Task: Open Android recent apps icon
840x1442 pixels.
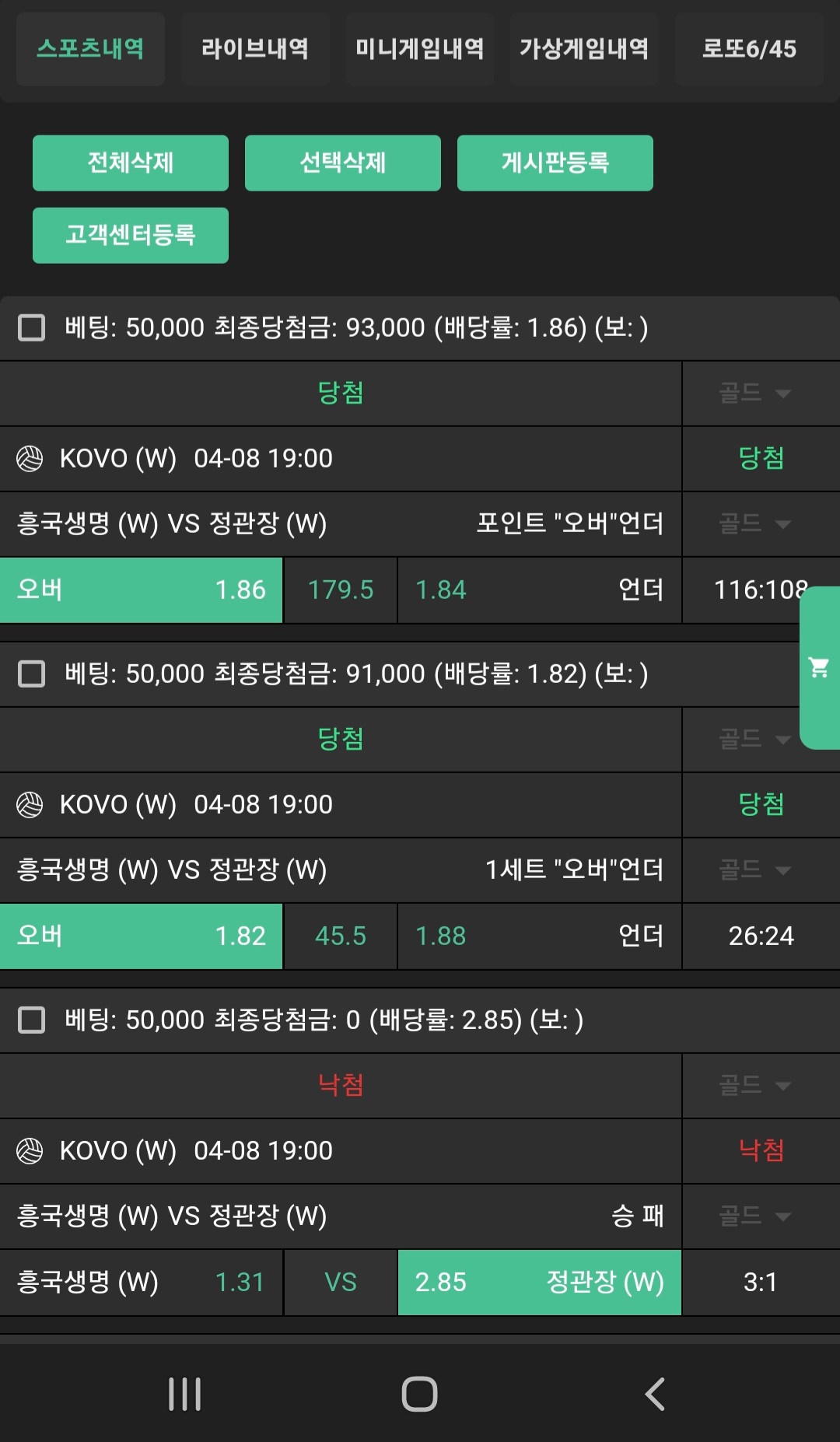Action: click(x=185, y=1394)
